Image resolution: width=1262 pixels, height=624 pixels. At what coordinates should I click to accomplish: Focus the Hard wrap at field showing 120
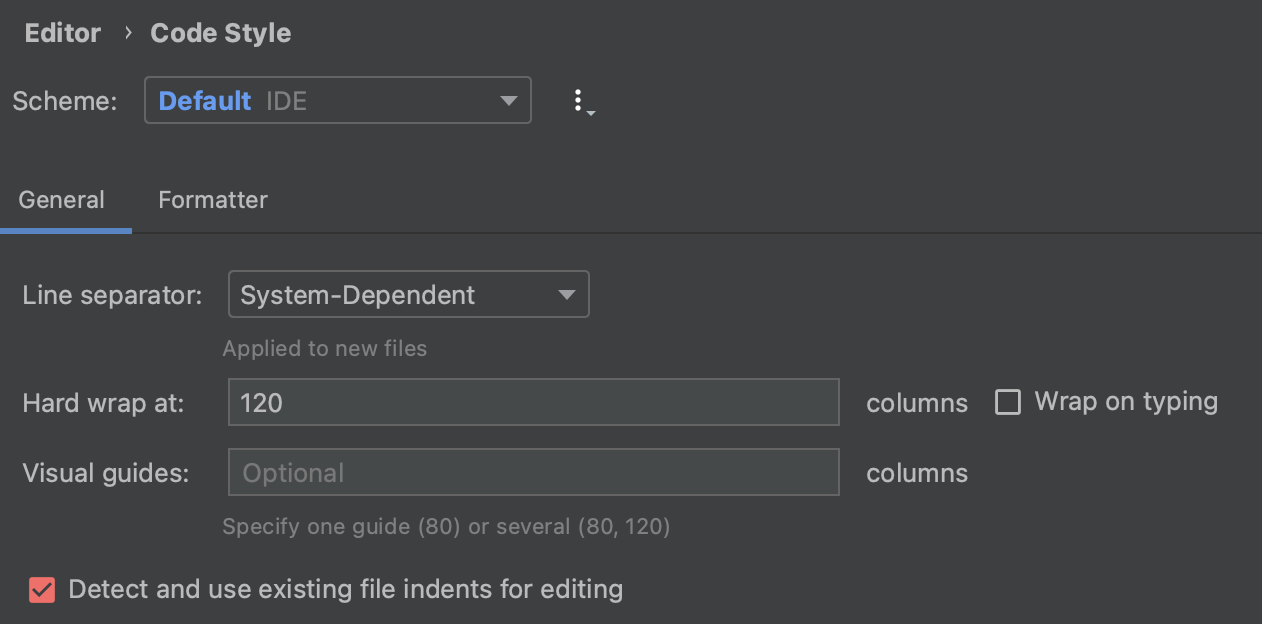click(533, 403)
